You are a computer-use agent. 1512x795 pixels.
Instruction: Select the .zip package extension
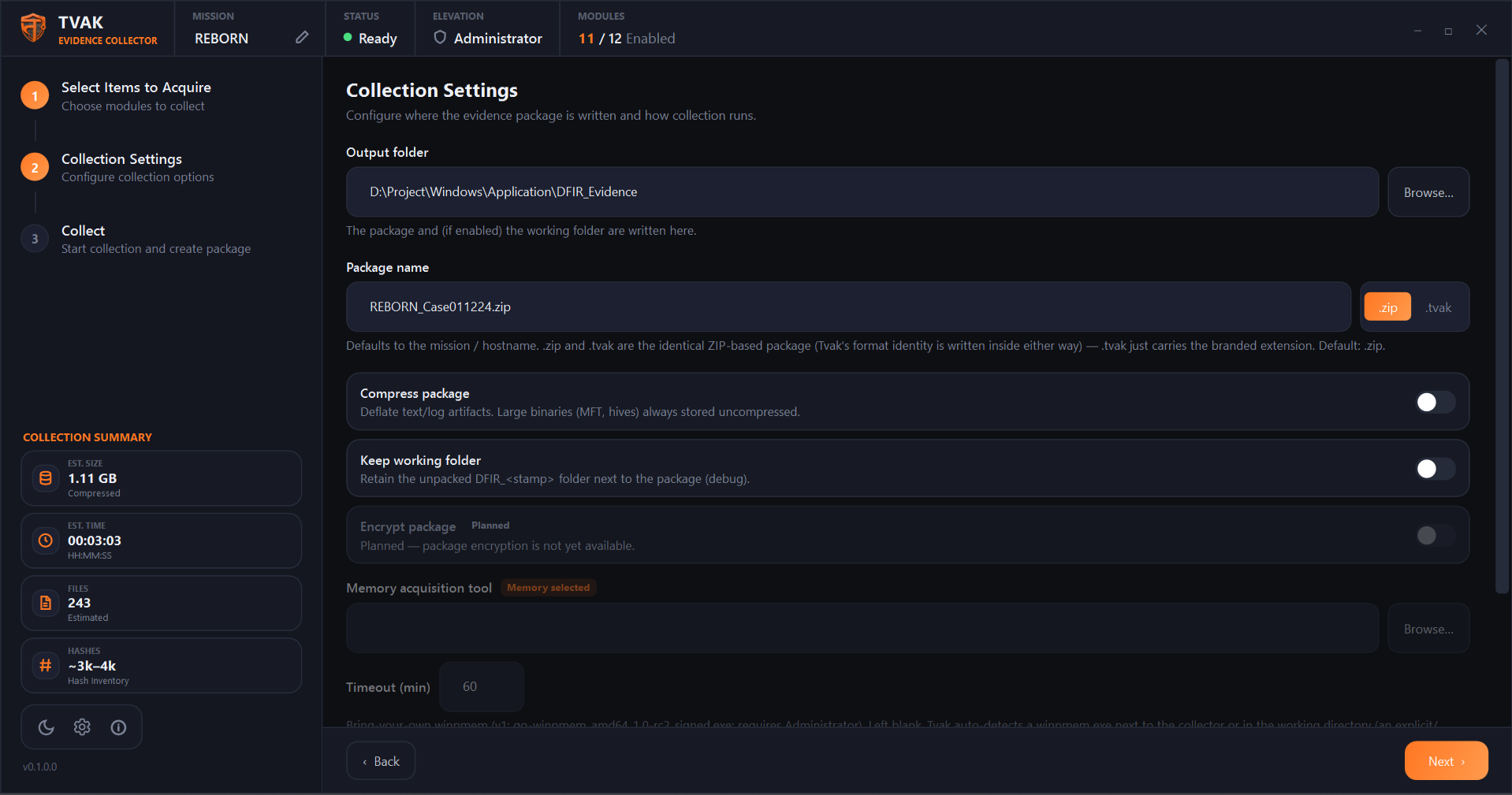(1387, 307)
